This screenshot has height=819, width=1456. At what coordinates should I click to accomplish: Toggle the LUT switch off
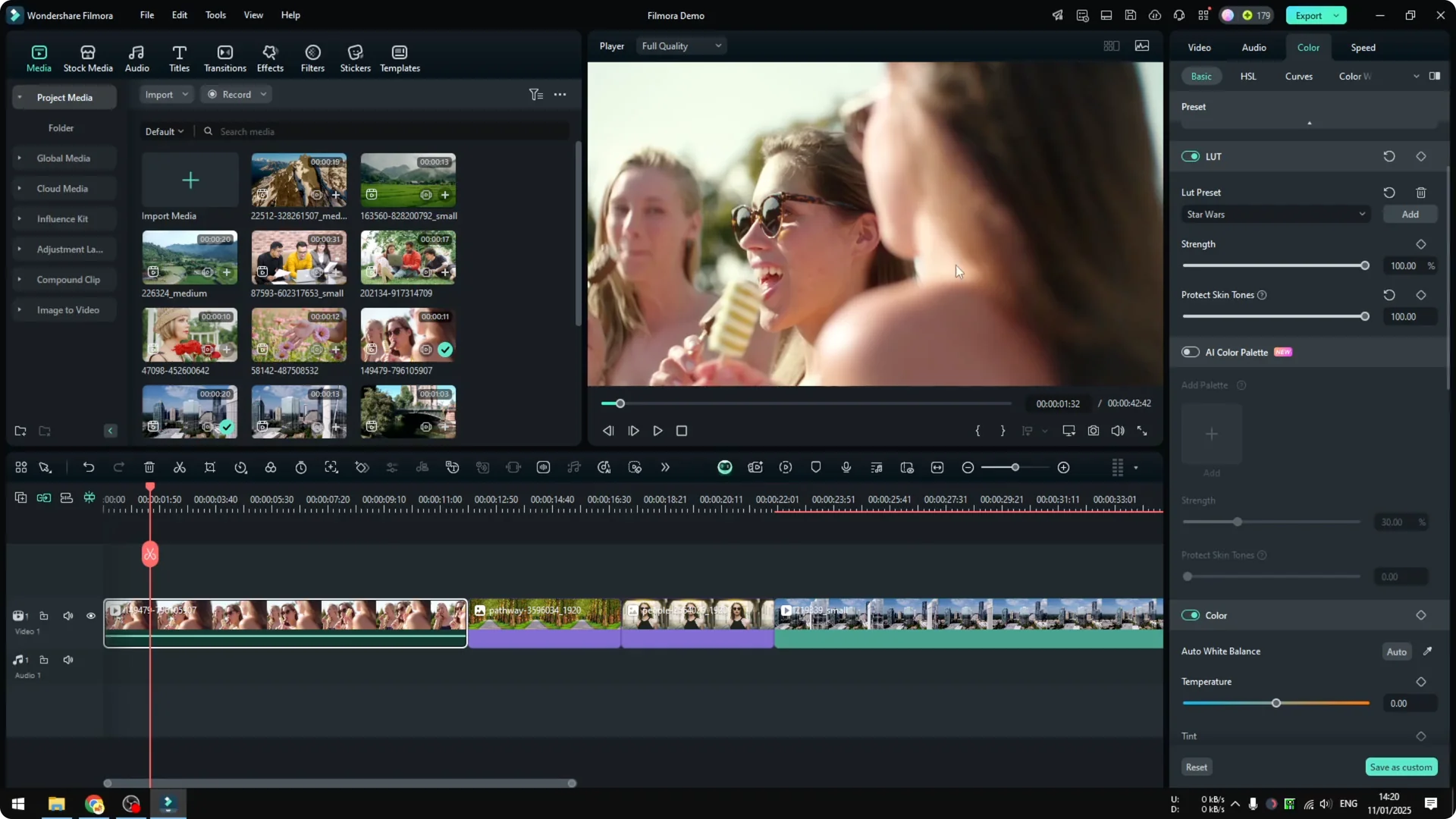tap(1191, 156)
